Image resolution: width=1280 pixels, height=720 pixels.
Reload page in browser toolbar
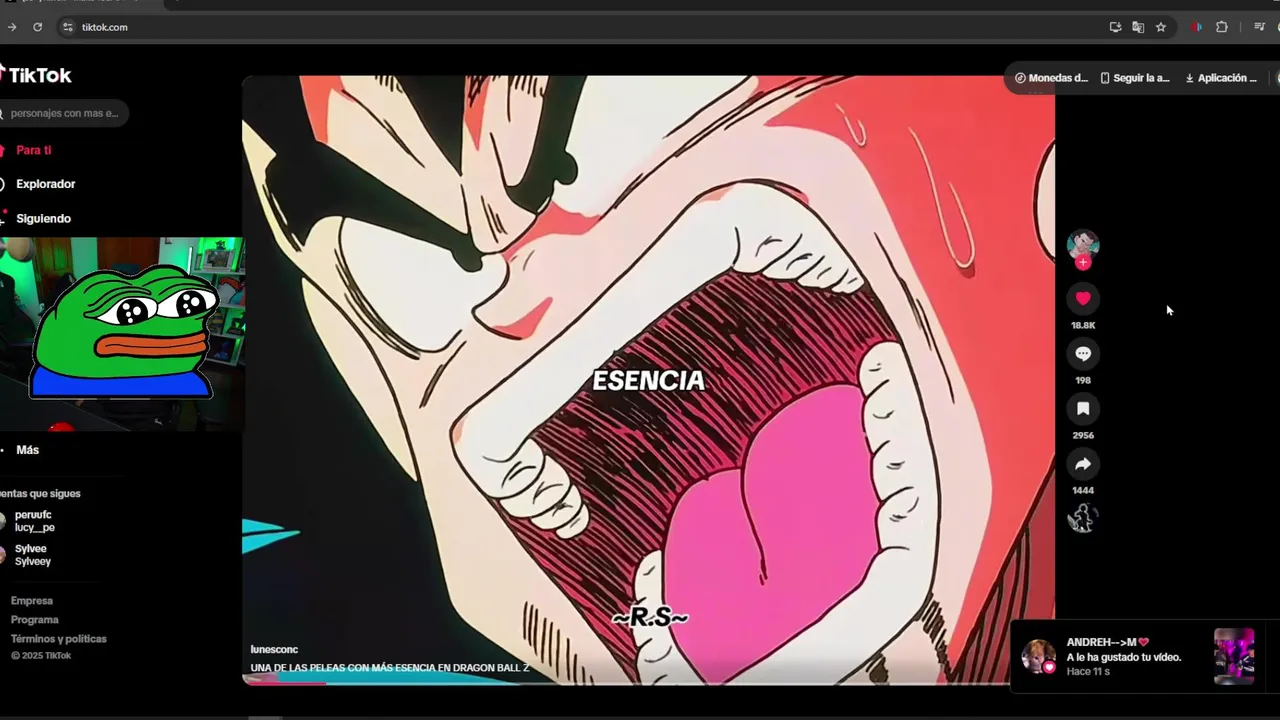tap(37, 27)
